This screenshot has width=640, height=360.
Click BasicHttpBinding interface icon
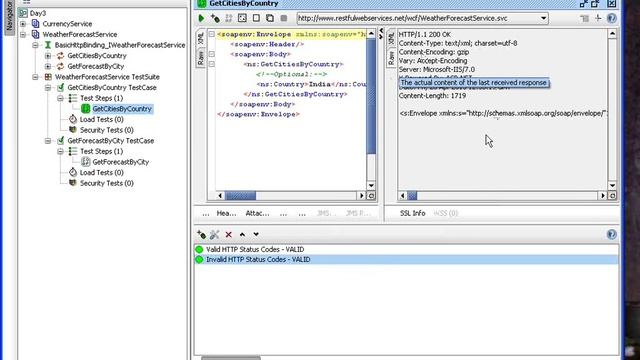coord(48,45)
